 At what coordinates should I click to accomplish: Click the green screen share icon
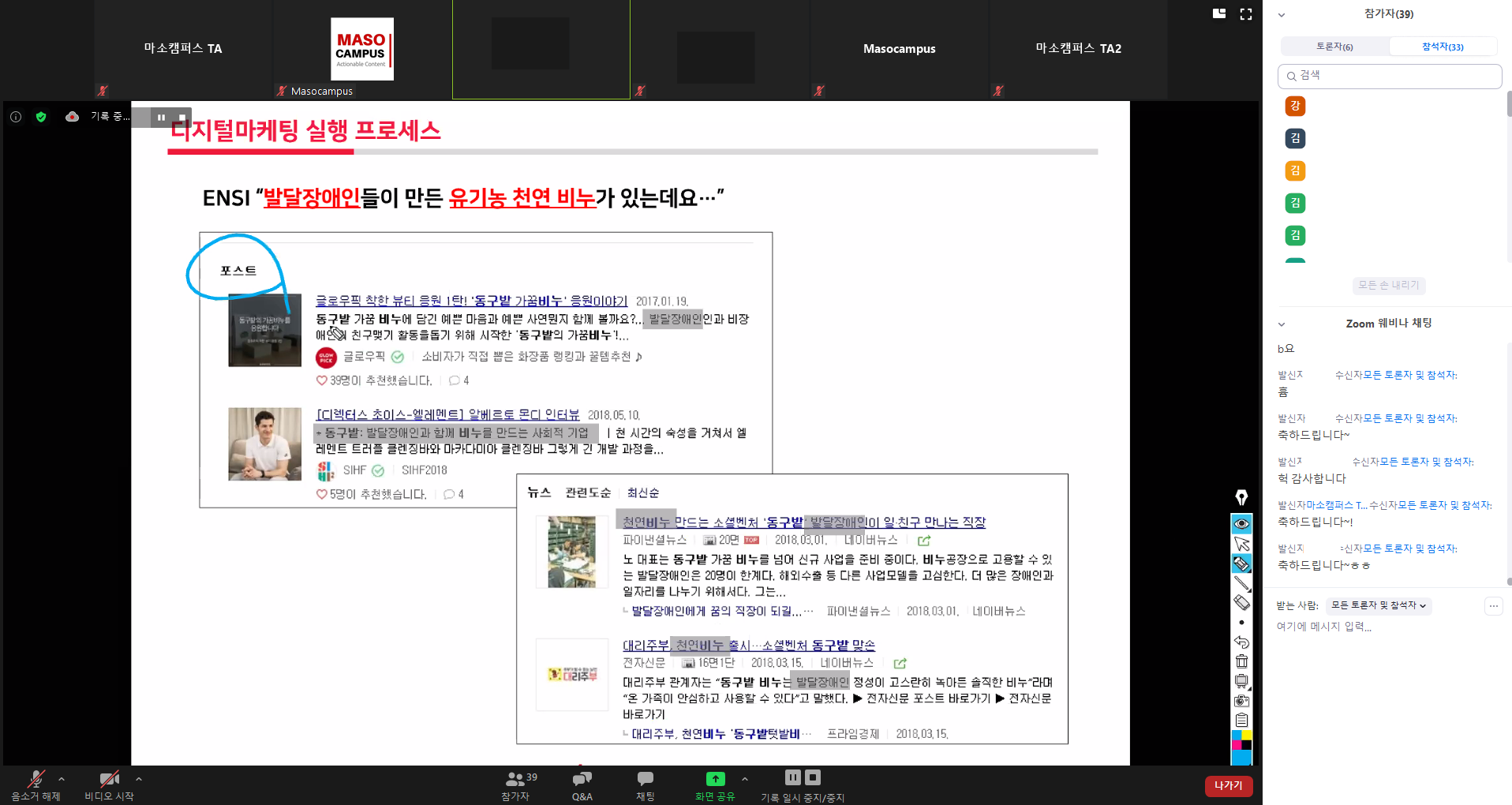click(x=715, y=779)
